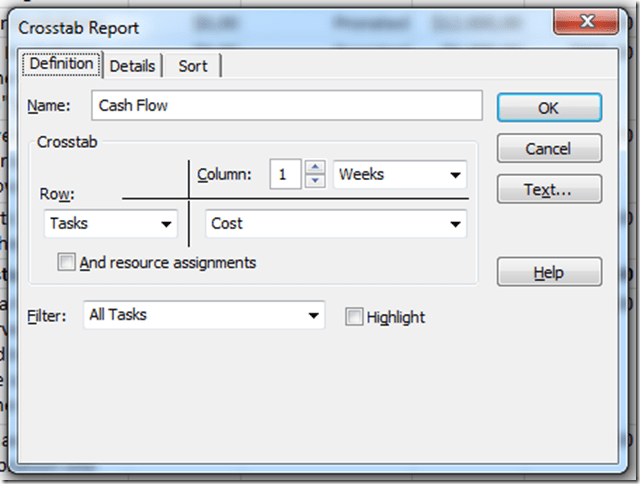Click the Column number box showing 1
Screen dimensions: 640x484
pyautogui.click(x=285, y=175)
